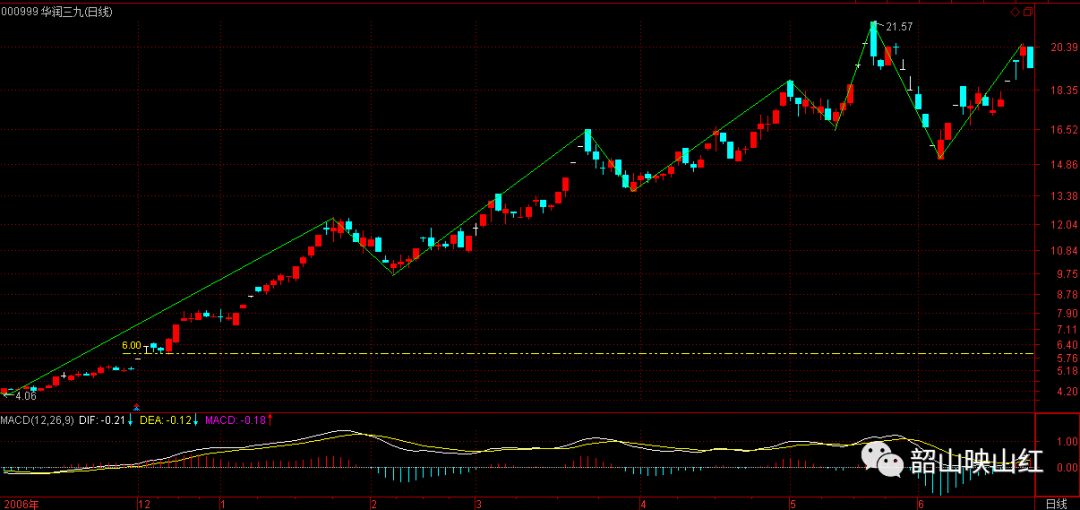Viewport: 1080px width, 510px height.
Task: Click the 4.20 price axis value
Action: (1067, 392)
